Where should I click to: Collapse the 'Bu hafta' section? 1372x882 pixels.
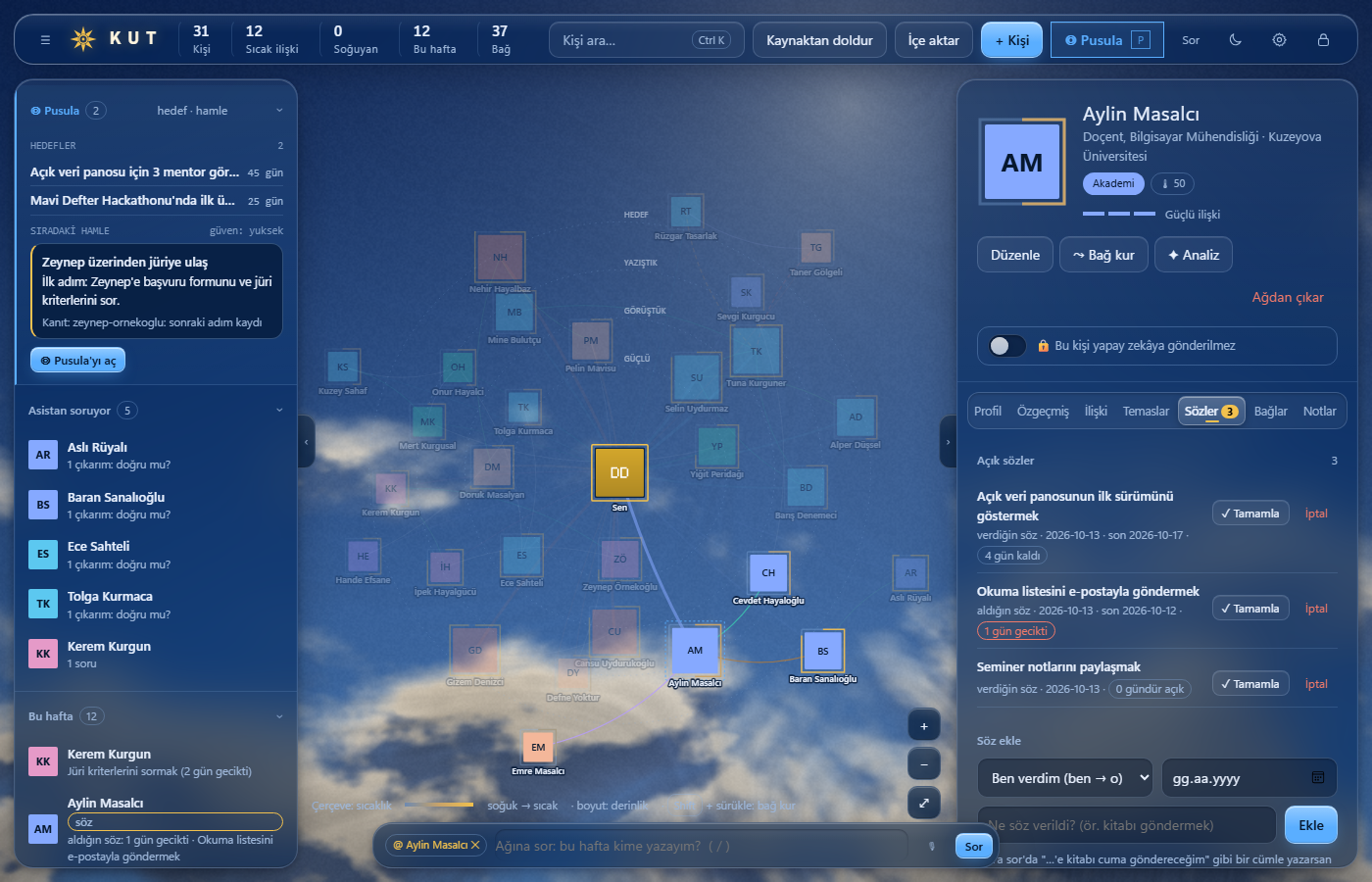(x=279, y=716)
